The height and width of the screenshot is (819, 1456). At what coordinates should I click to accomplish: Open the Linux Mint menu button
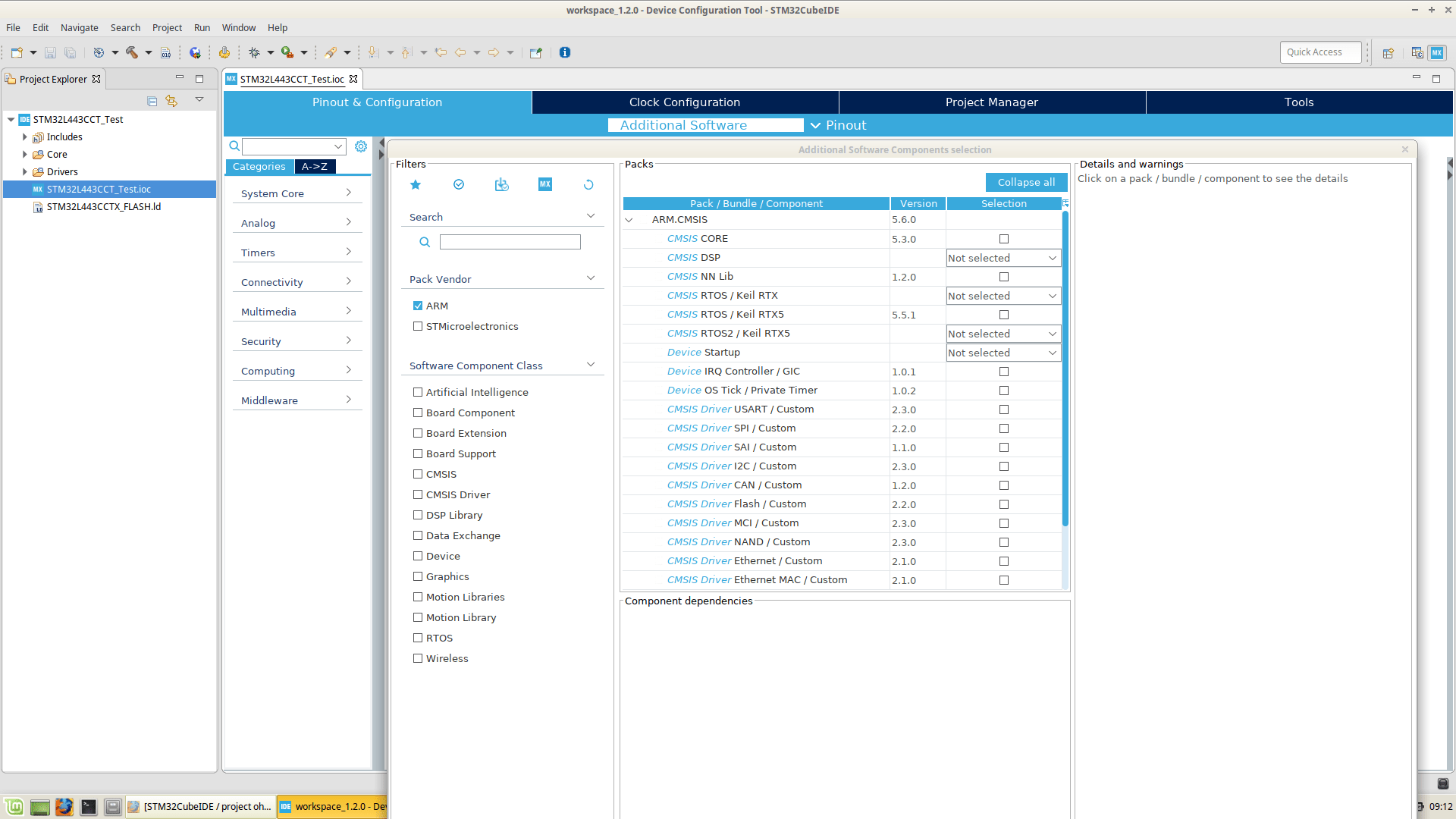14,807
